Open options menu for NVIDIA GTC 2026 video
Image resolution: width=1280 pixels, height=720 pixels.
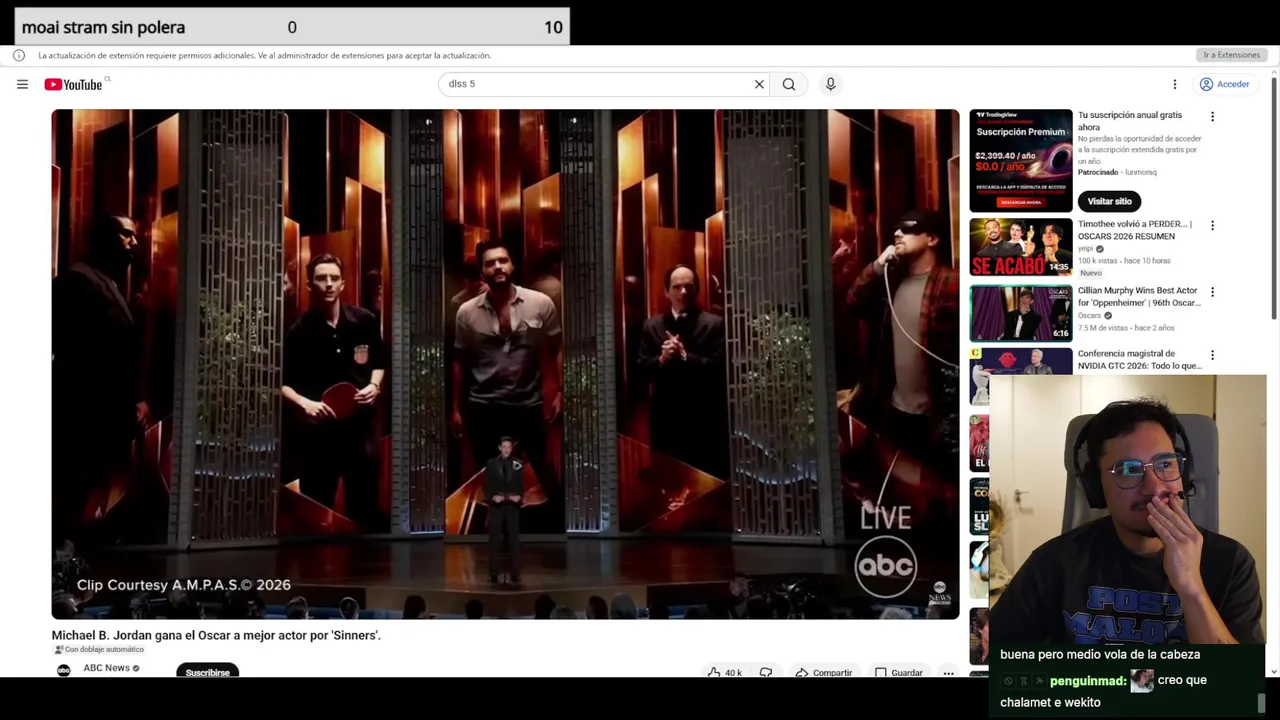tap(1212, 355)
